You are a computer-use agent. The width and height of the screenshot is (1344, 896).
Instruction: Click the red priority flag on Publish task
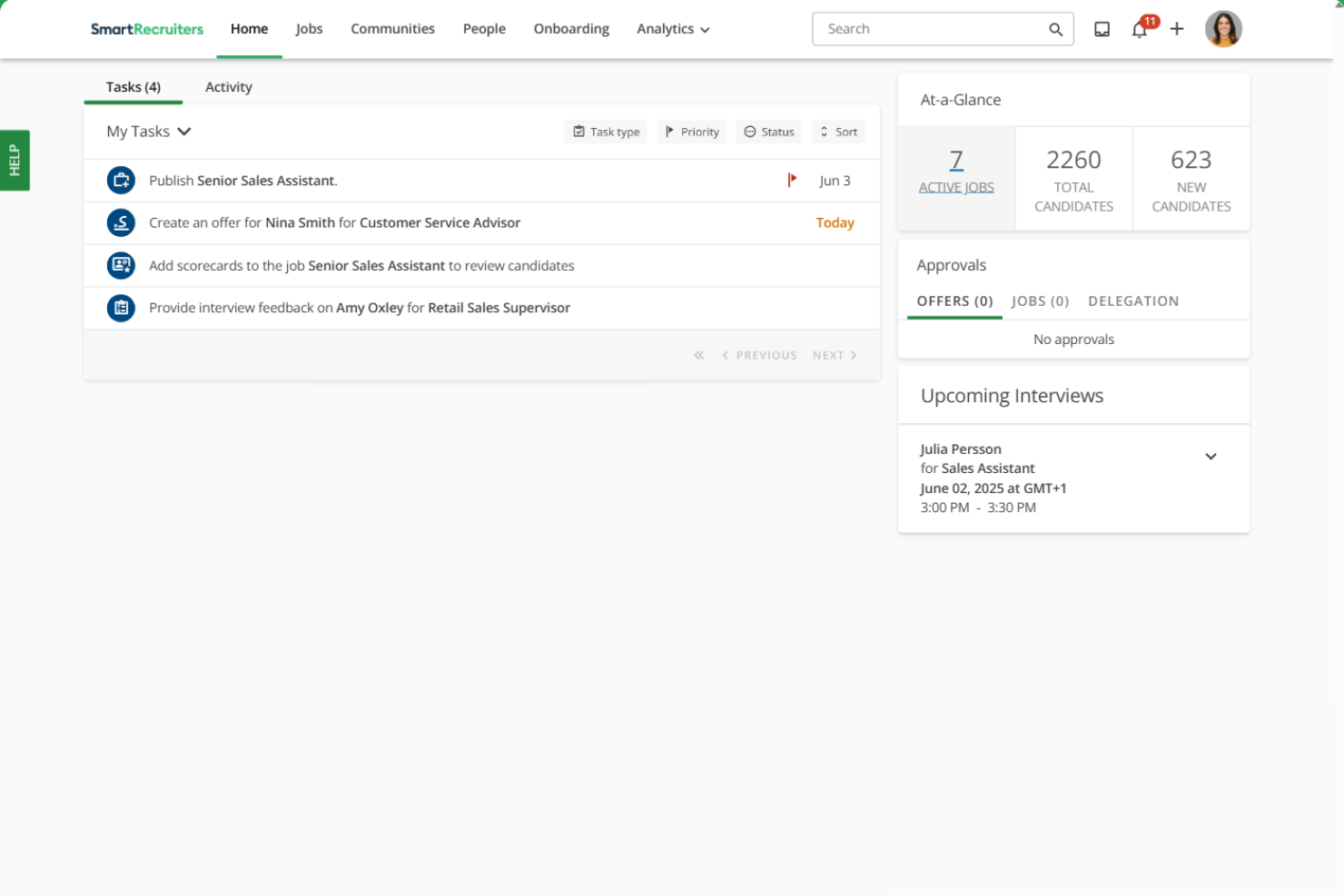[792, 180]
